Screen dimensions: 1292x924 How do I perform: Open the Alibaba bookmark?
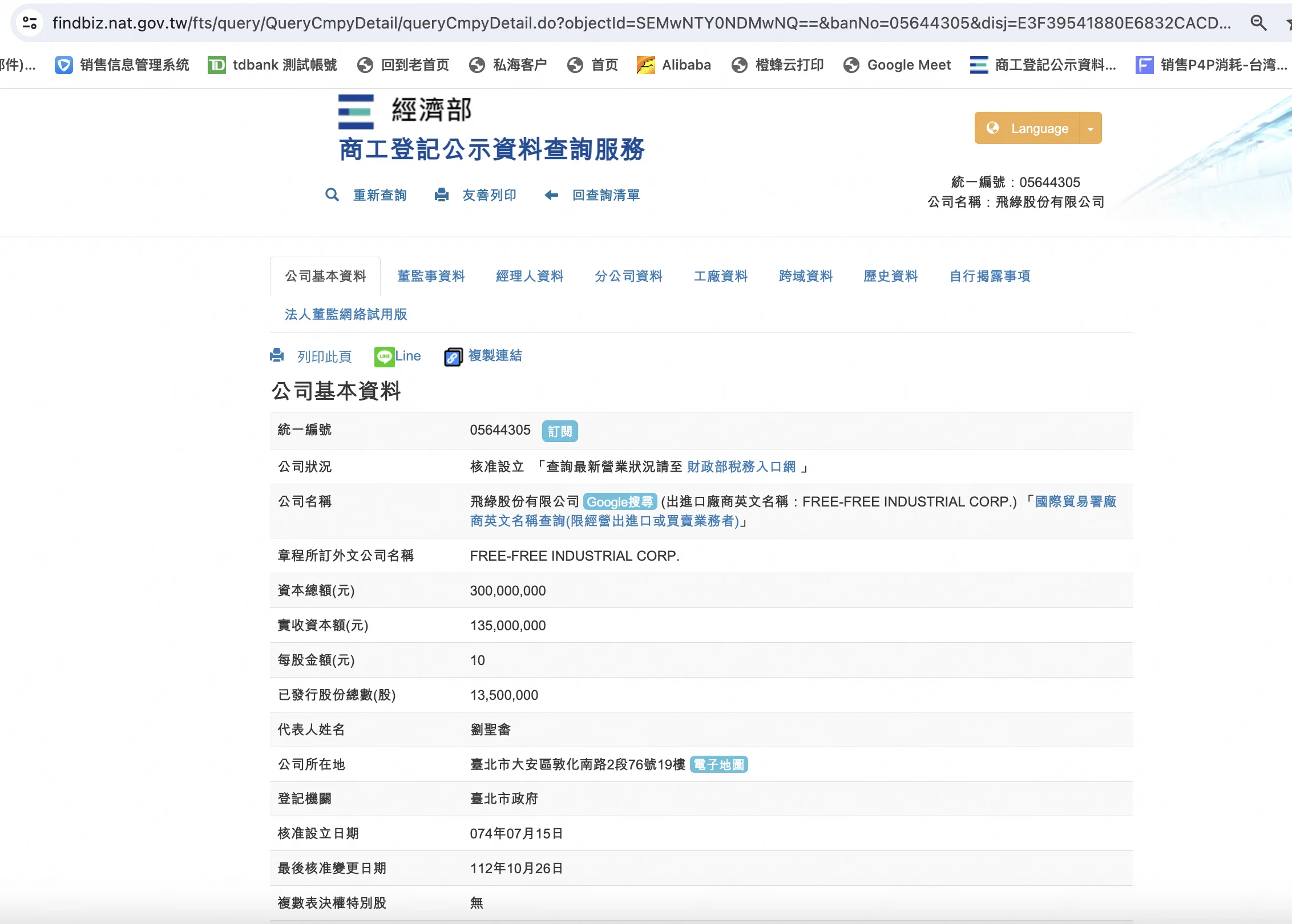click(674, 65)
